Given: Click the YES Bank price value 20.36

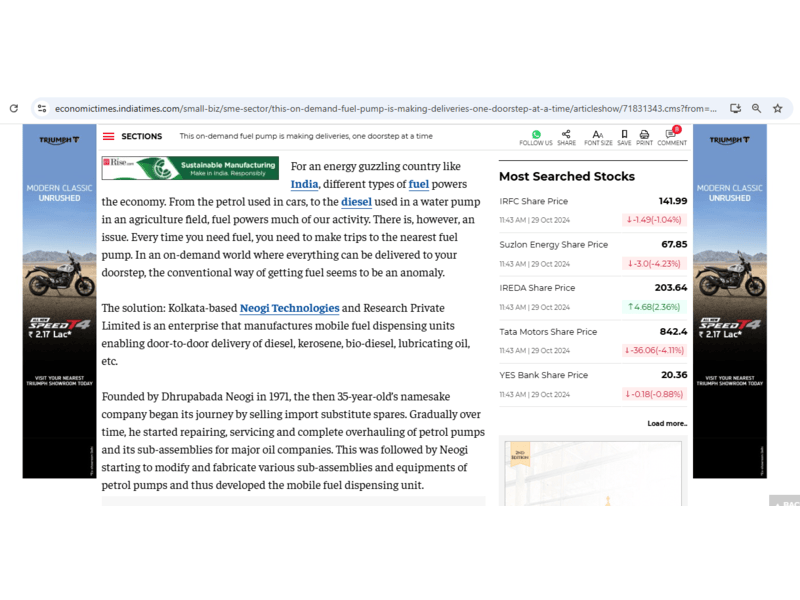Looking at the screenshot, I should click(x=674, y=375).
